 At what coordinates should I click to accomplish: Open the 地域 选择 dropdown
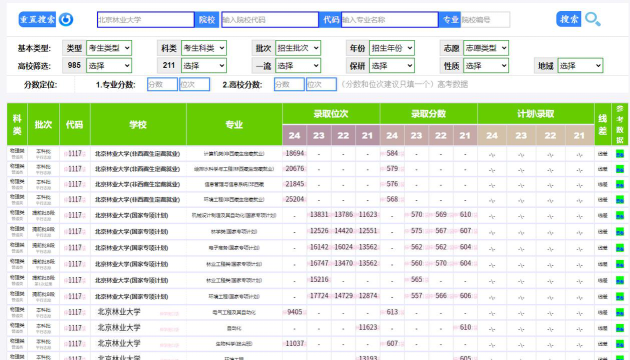pos(581,65)
